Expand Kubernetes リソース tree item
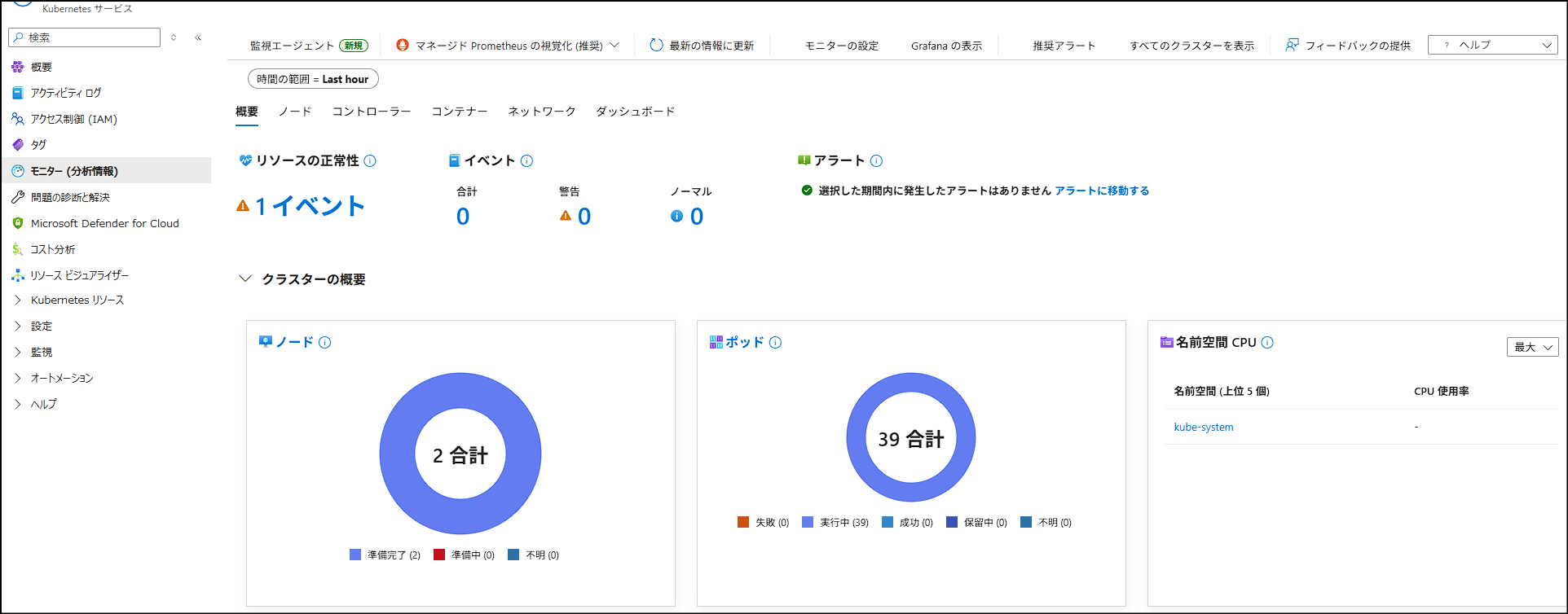The width and height of the screenshot is (1568, 614). coord(18,300)
